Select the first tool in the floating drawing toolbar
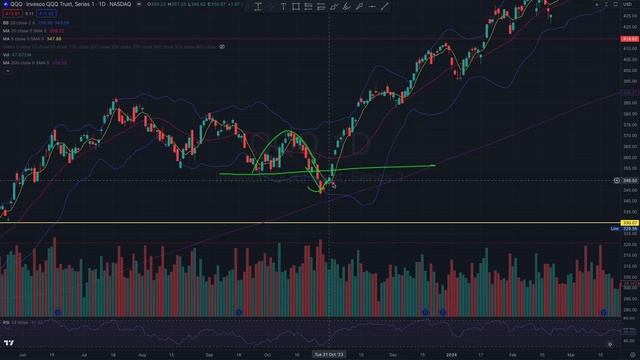The width and height of the screenshot is (640, 360). coord(258,7)
